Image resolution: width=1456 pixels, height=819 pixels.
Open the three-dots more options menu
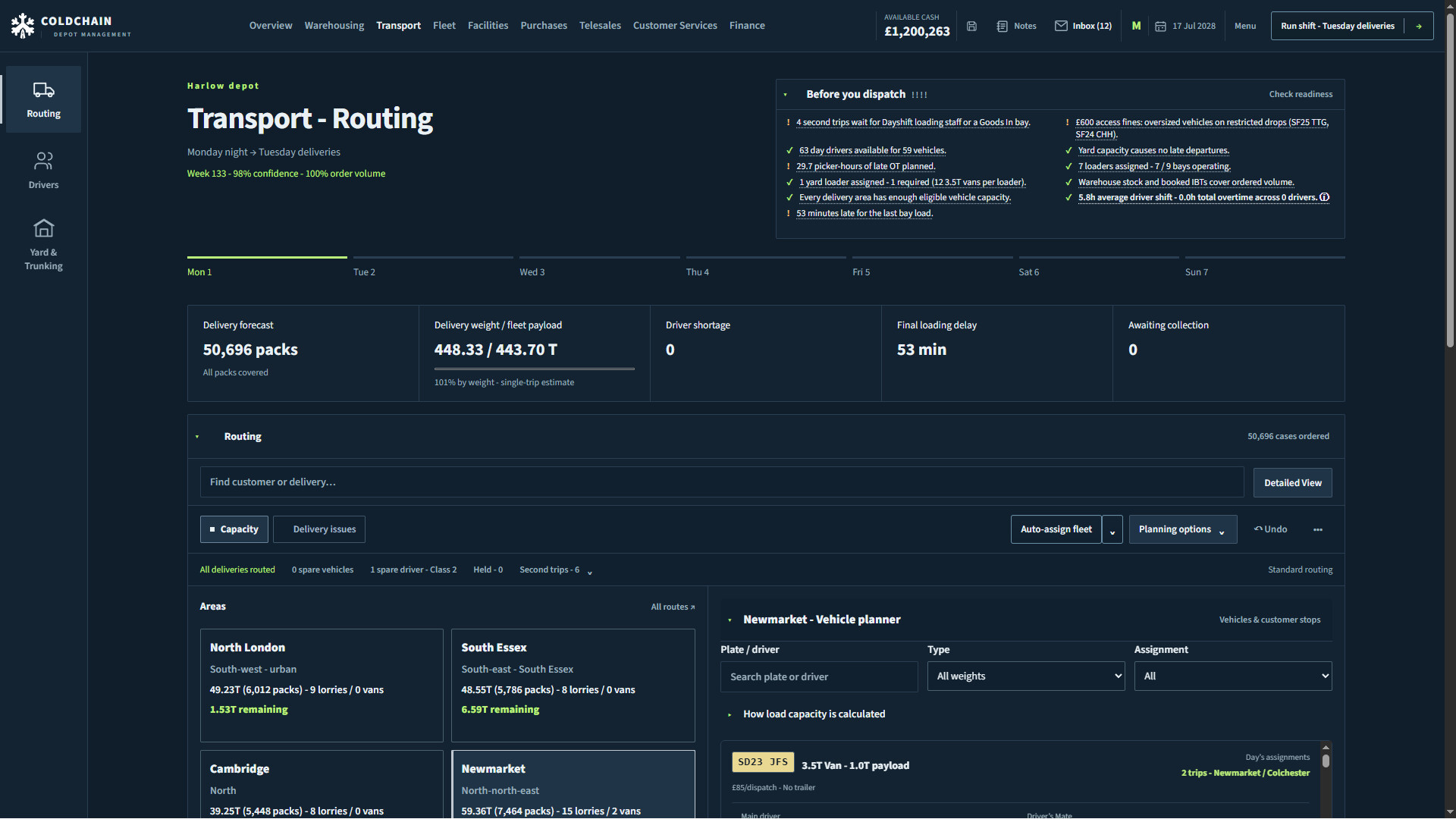pos(1318,529)
